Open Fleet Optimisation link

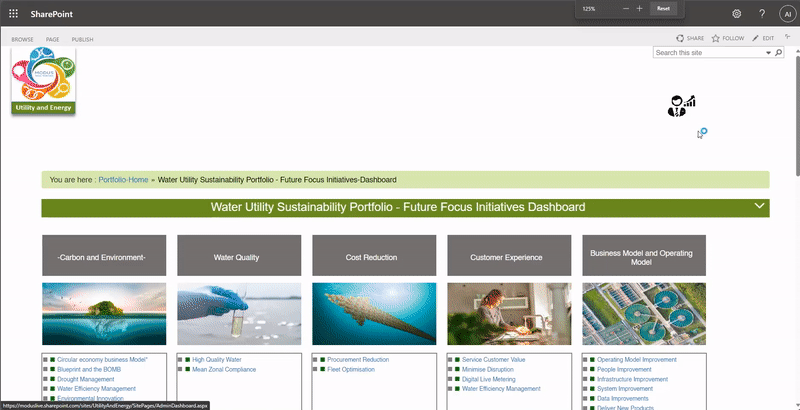click(351, 369)
